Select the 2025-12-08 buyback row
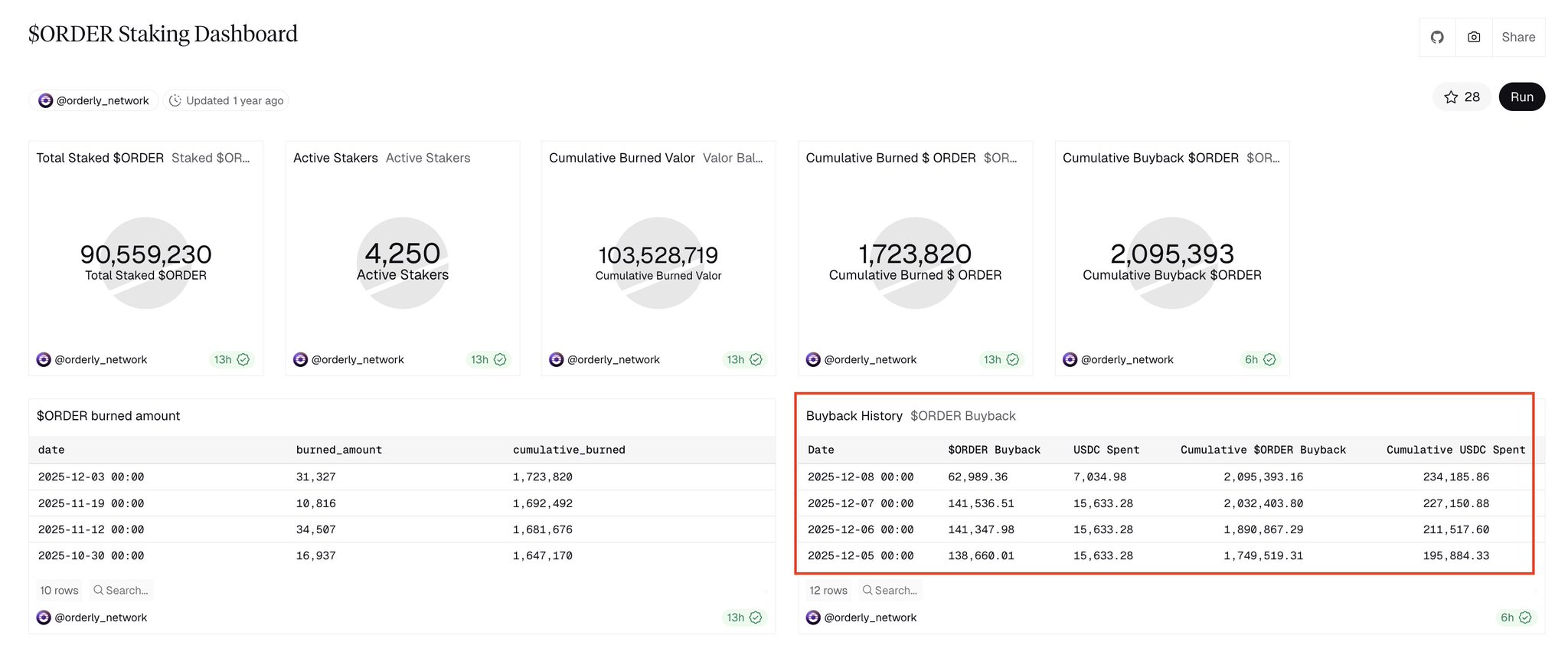Screen dimensions: 1568x652 pos(860,477)
